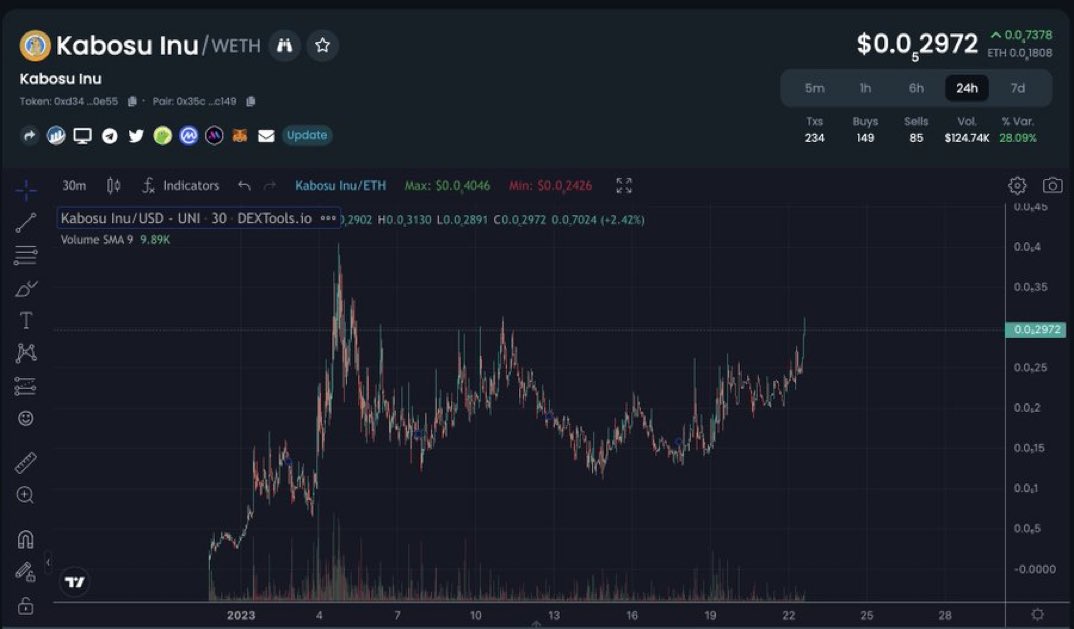
Task: Select the trend line tool
Action: [x=25, y=223]
